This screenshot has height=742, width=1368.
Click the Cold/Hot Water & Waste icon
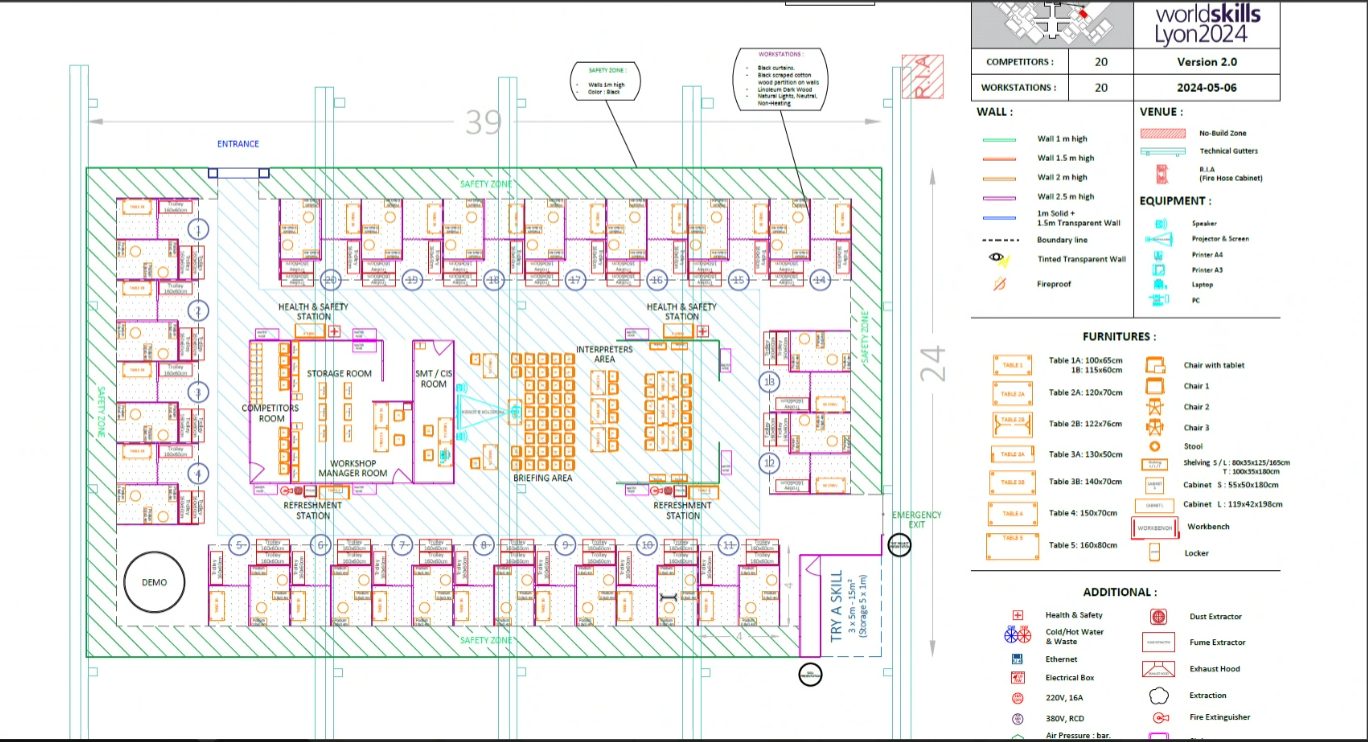pyautogui.click(x=1017, y=635)
